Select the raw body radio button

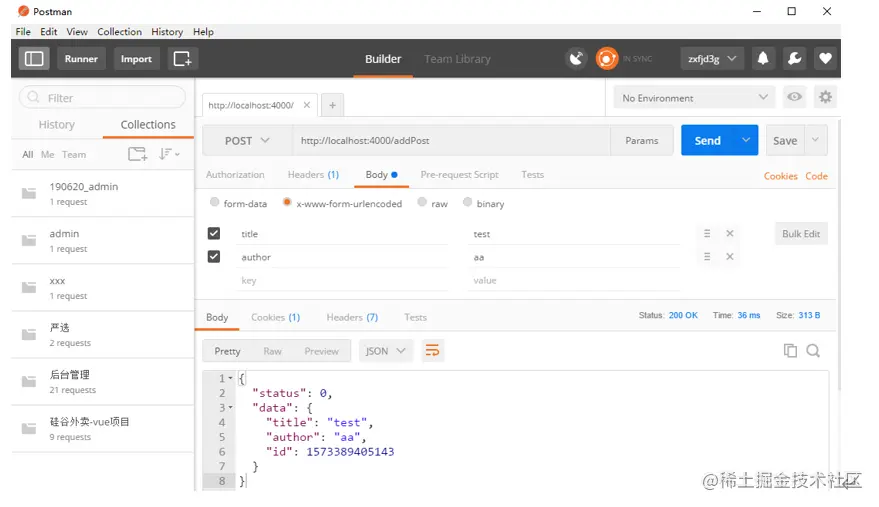422,202
